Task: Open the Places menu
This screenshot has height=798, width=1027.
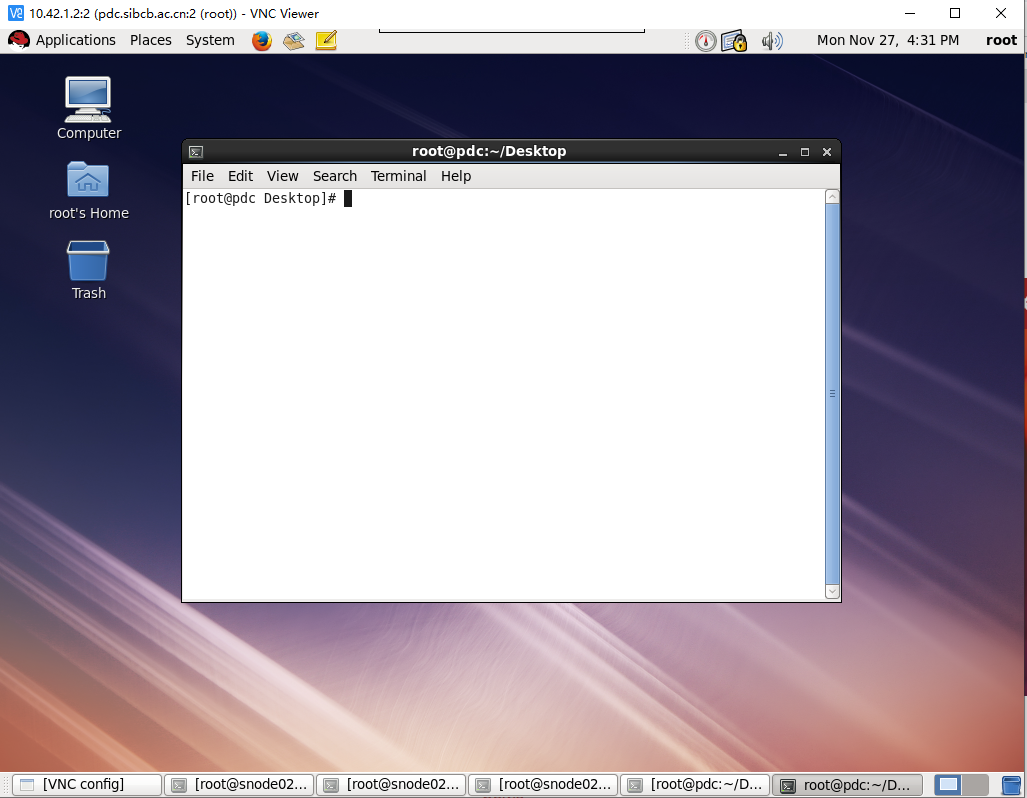Action: click(x=150, y=40)
